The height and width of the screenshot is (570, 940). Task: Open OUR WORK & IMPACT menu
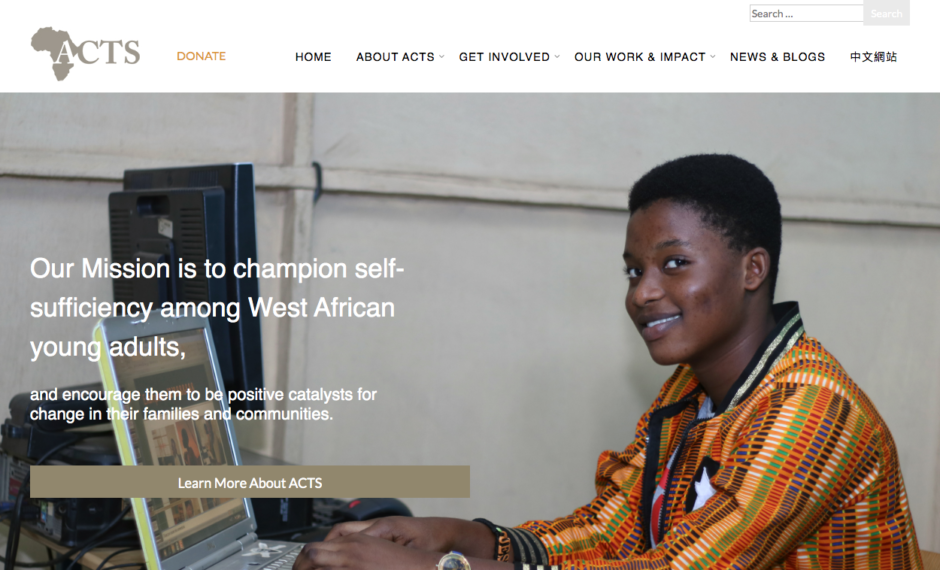[x=640, y=57]
